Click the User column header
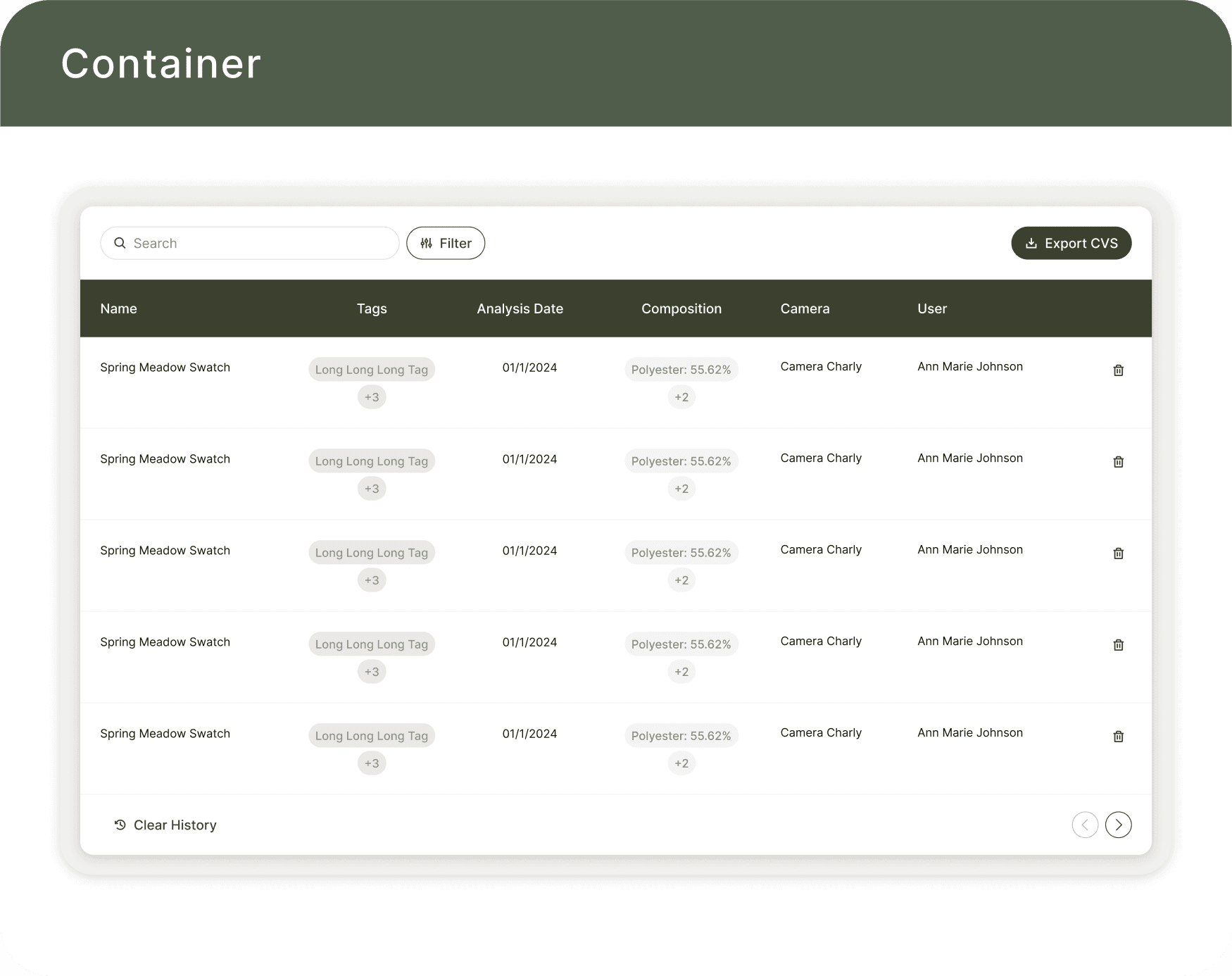 coord(932,308)
